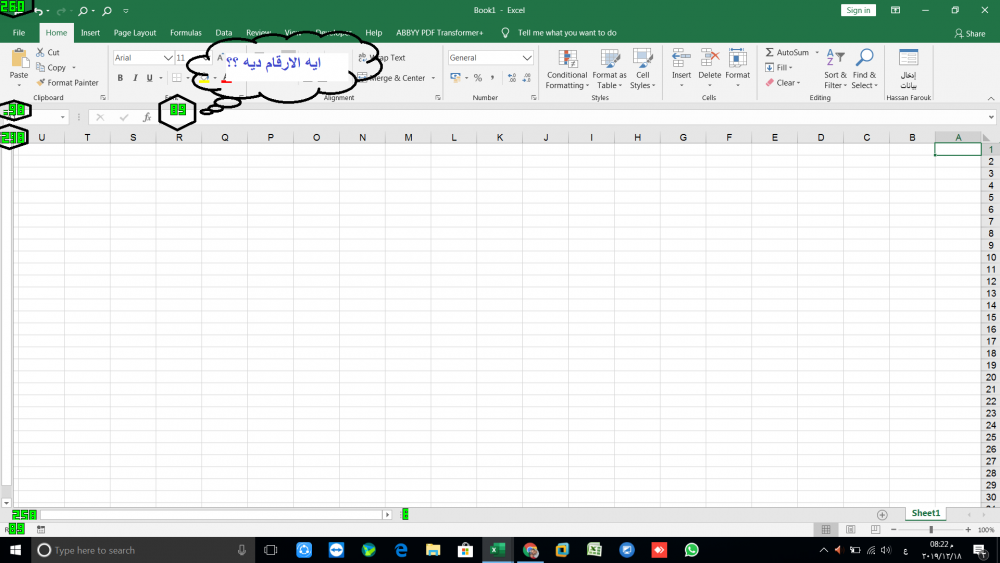Select the Sheet1 tab
The image size is (1000, 563).
(x=925, y=513)
